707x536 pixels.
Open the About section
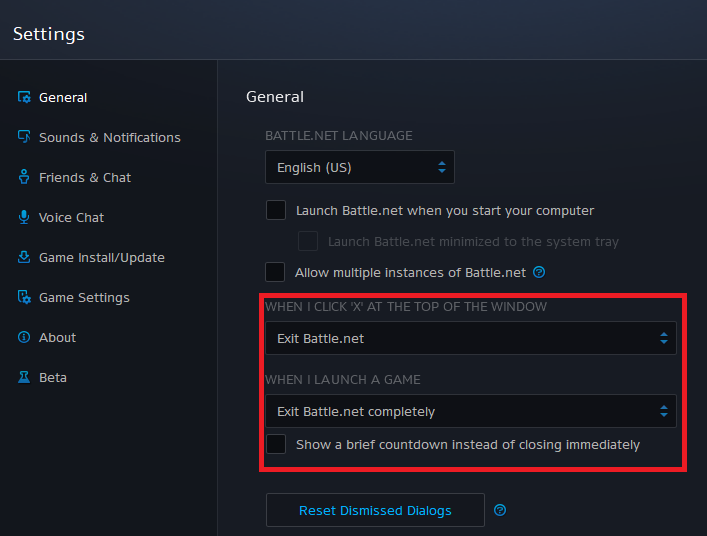point(57,337)
